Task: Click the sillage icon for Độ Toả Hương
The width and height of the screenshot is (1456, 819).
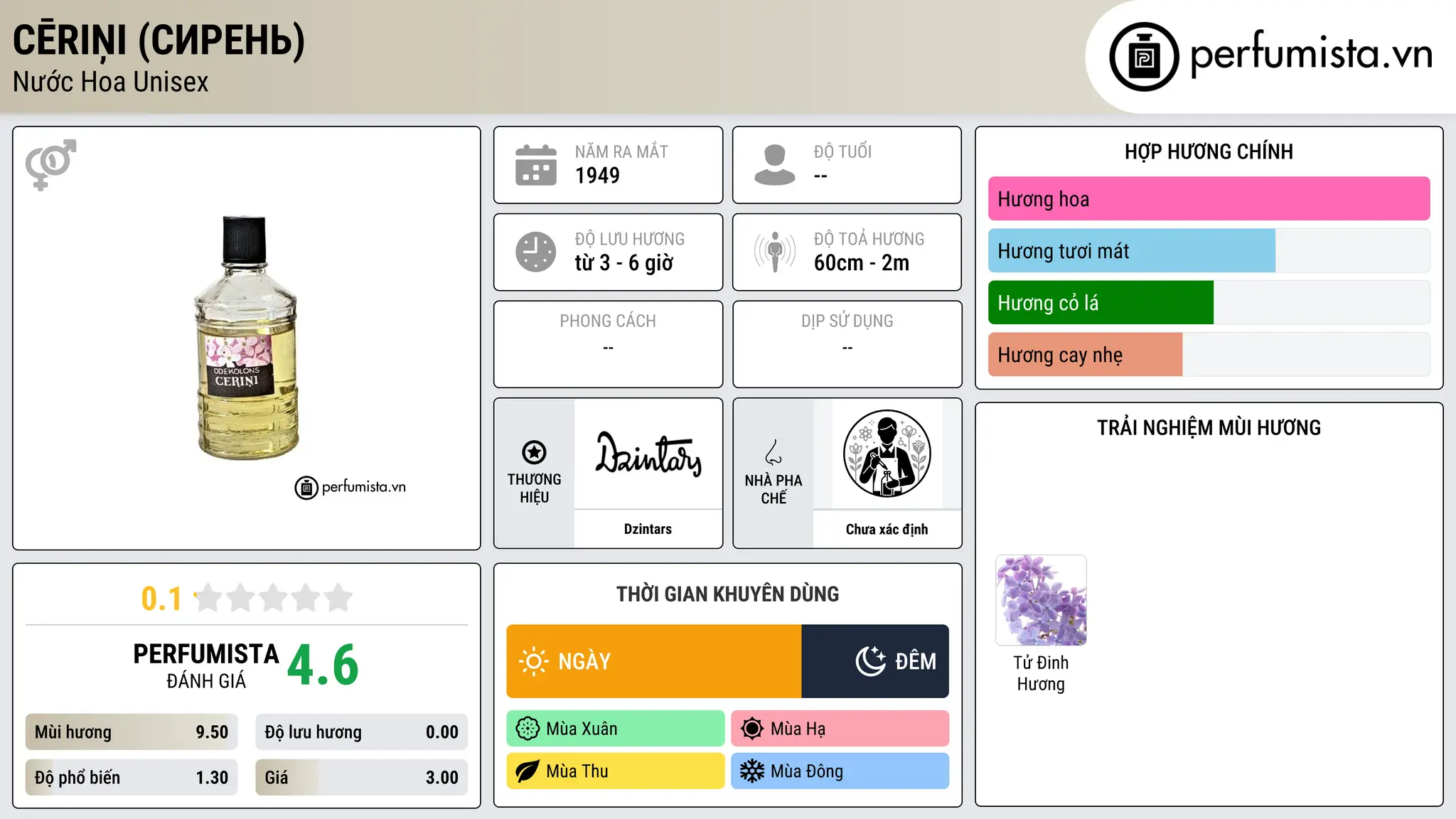Action: point(774,252)
